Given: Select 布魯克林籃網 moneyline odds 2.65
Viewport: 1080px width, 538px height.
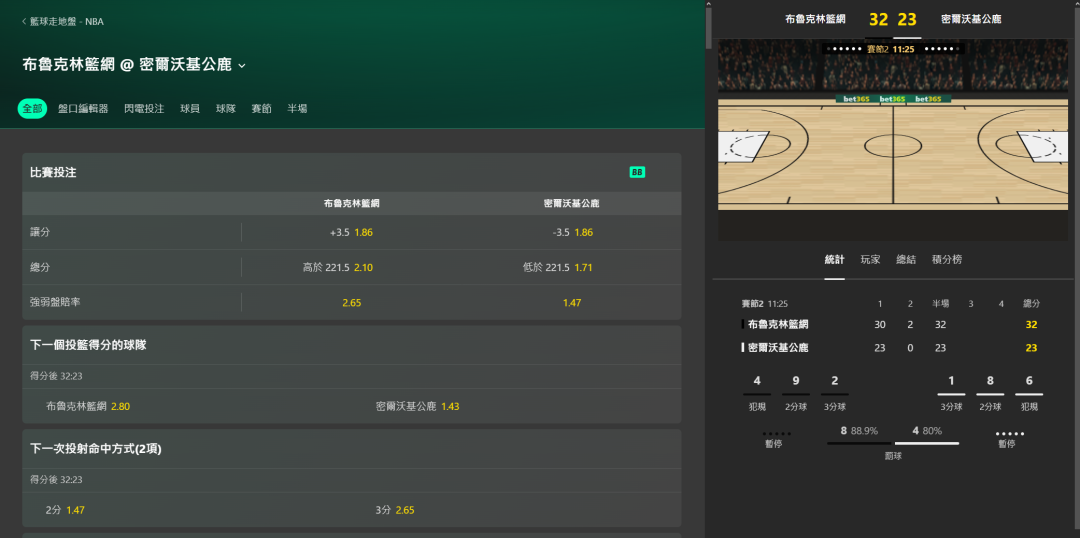Looking at the screenshot, I should pos(351,302).
